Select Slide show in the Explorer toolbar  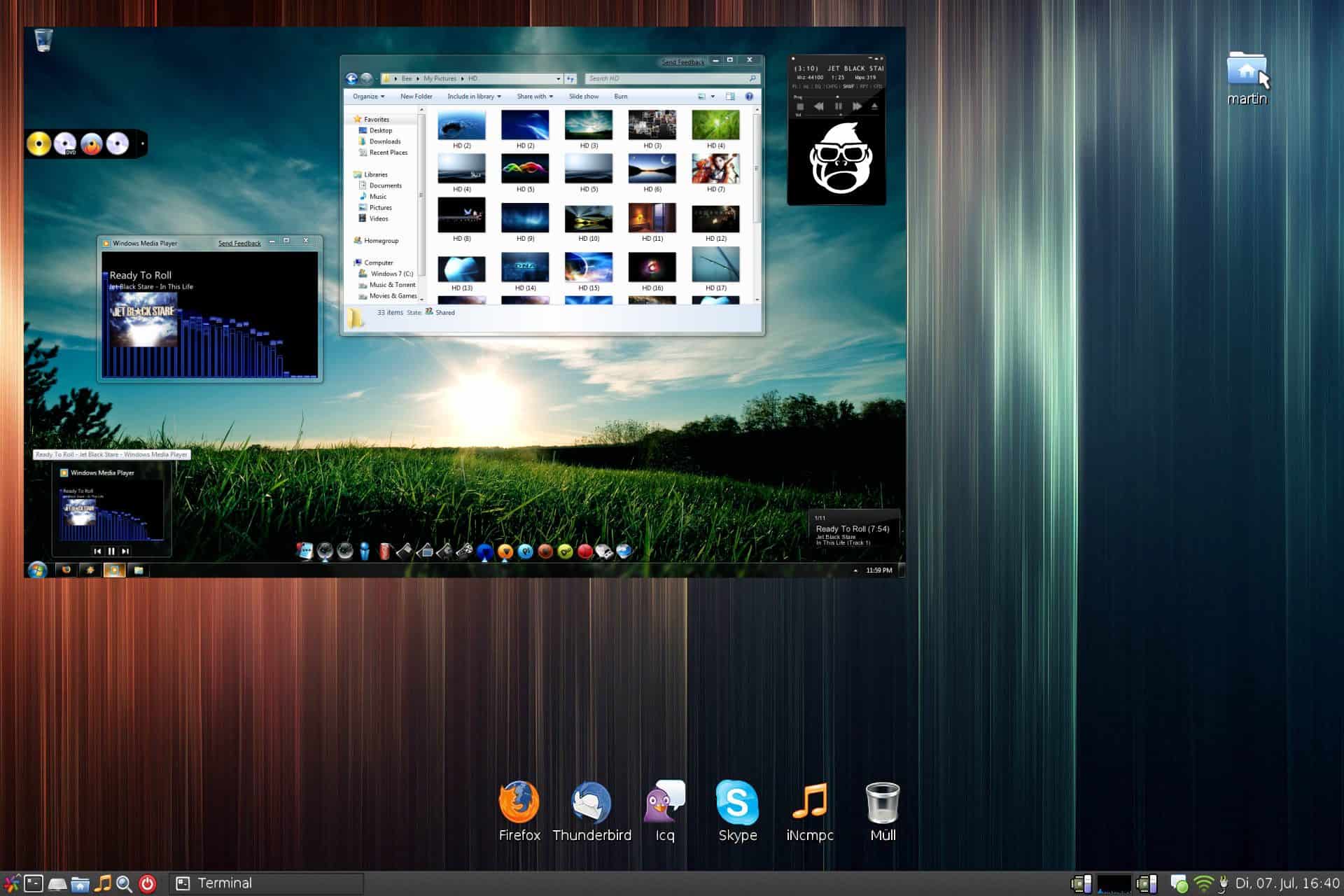click(x=583, y=96)
